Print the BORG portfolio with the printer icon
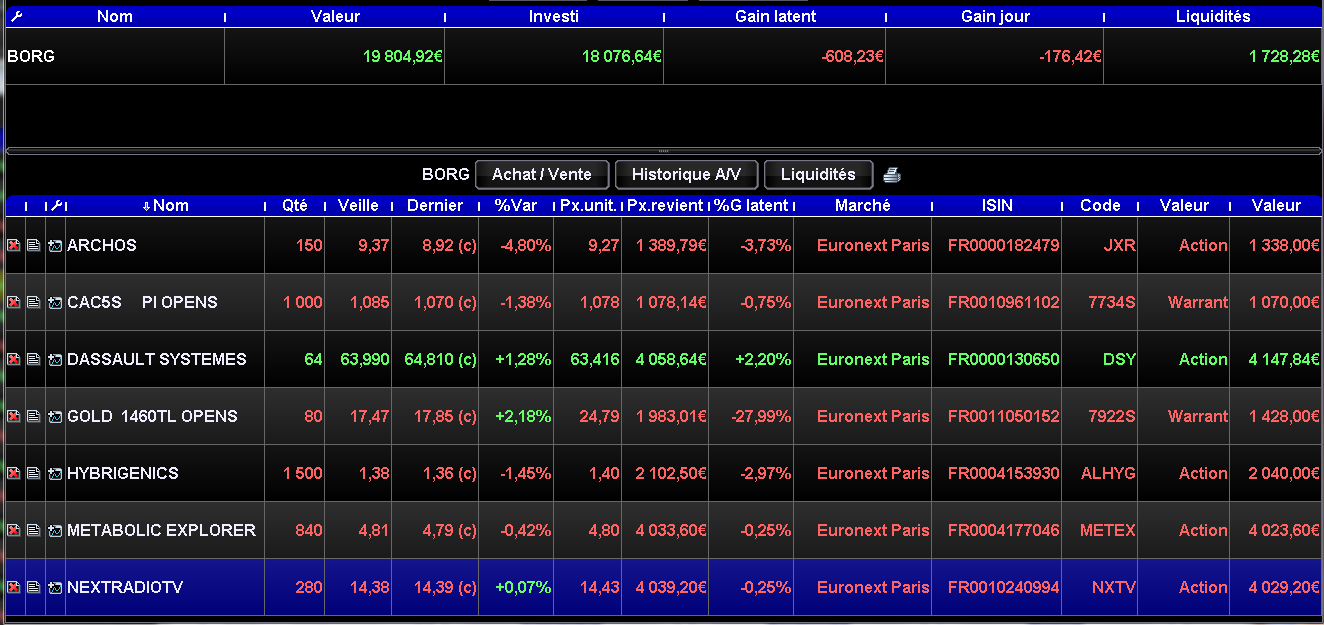Image resolution: width=1324 pixels, height=625 pixels. point(892,175)
